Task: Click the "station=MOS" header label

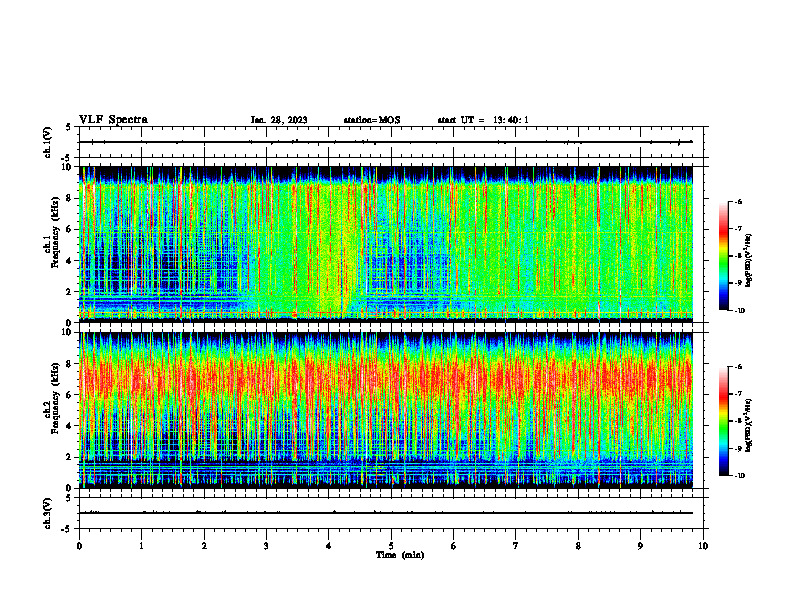Action: pos(372,120)
